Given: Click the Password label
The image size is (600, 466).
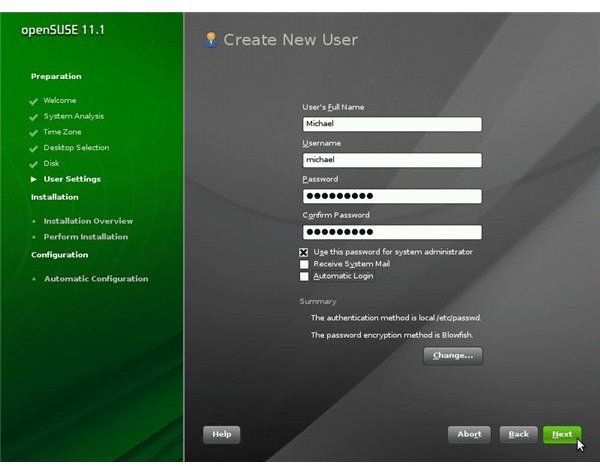Looking at the screenshot, I should click(320, 179).
